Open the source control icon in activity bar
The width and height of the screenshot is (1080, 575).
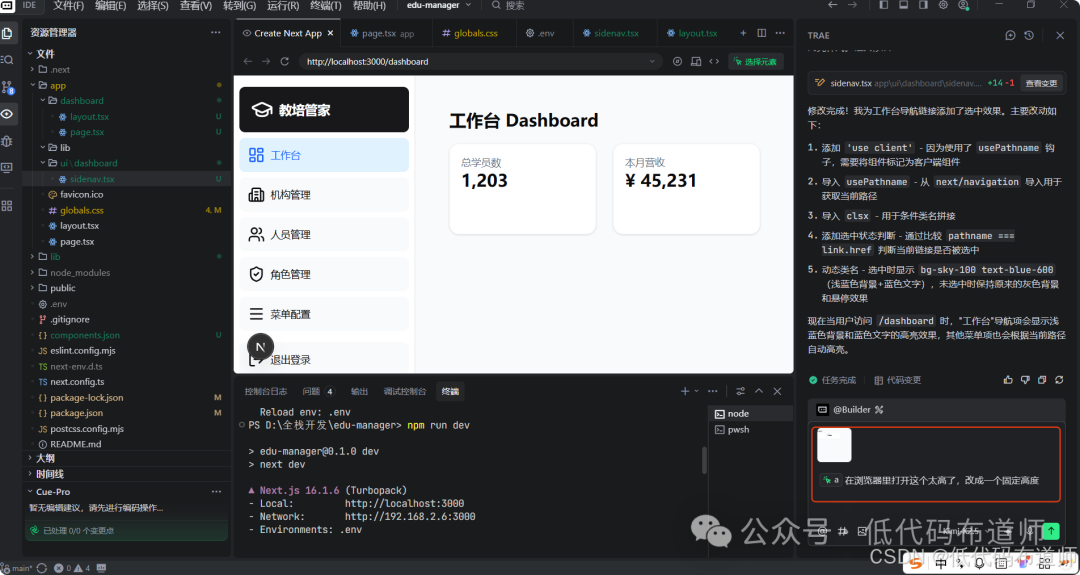(x=7, y=87)
